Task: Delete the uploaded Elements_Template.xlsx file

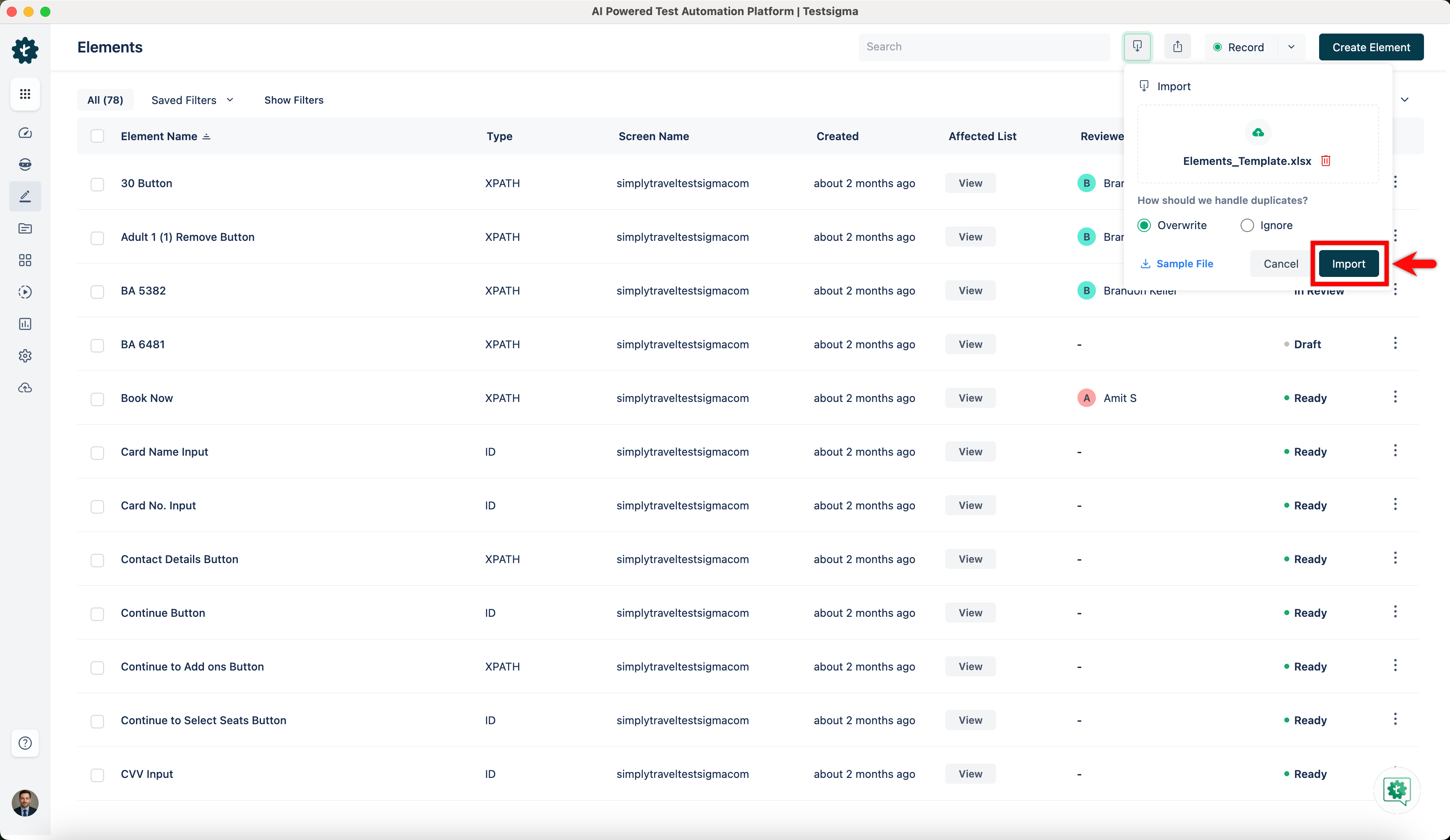Action: 1326,161
